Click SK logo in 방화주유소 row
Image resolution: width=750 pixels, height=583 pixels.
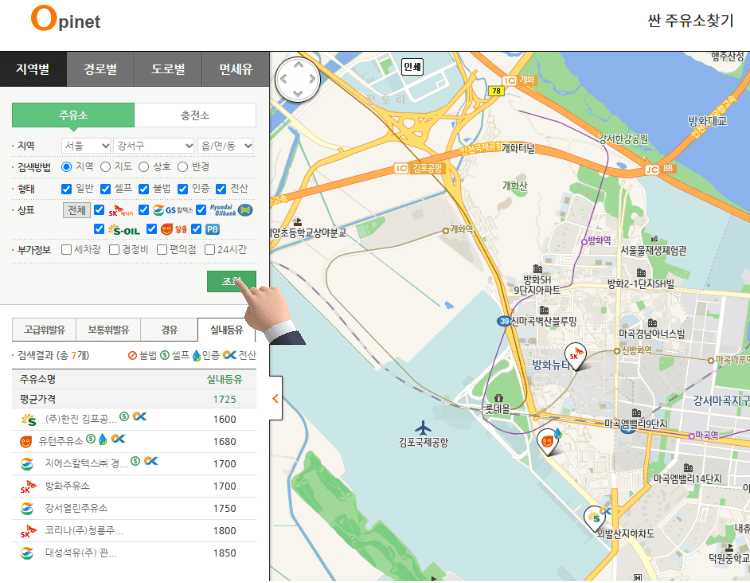click(28, 486)
